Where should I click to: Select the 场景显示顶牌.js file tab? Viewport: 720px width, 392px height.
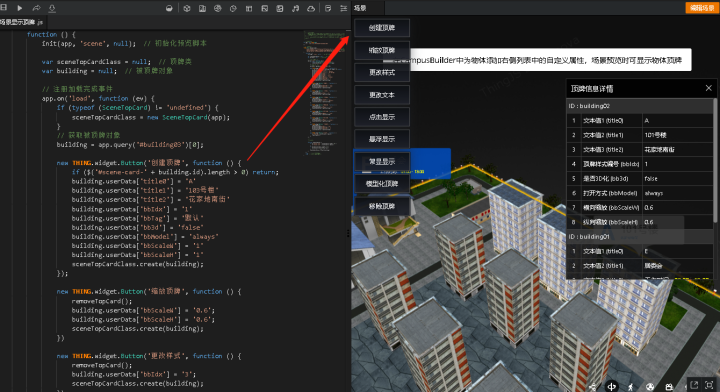[x=22, y=22]
